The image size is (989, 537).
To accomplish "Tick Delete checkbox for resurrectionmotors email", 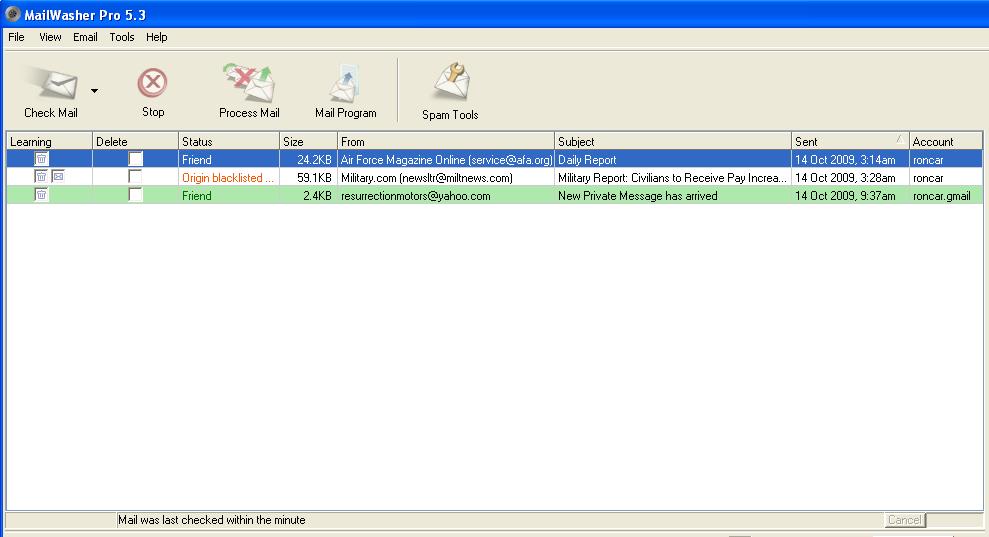I will [135, 195].
